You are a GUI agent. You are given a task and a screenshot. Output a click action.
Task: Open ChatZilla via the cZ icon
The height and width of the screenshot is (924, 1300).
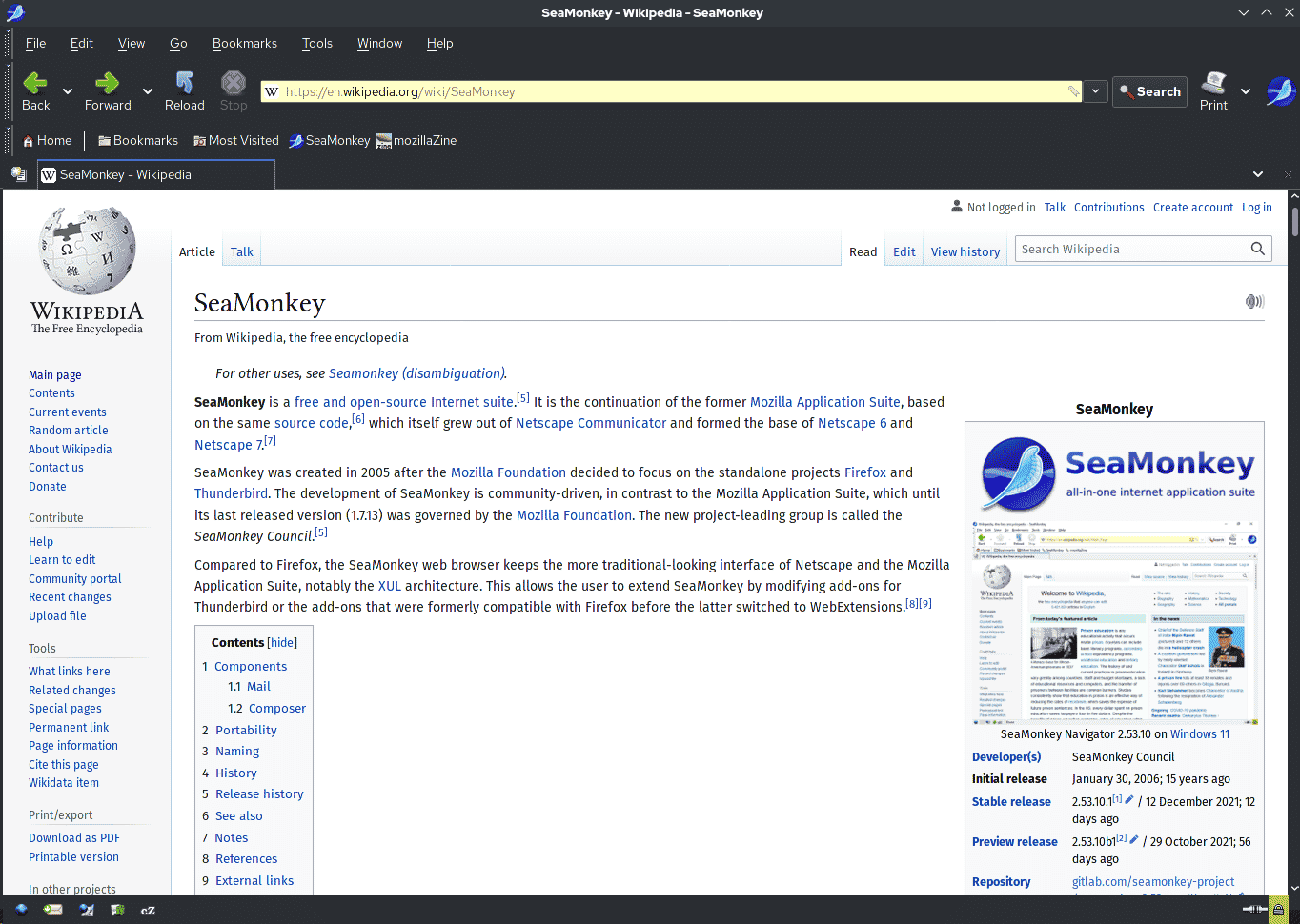tap(148, 910)
